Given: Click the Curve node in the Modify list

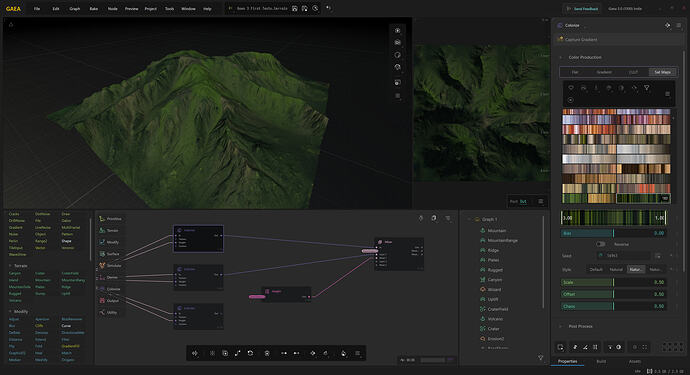Looking at the screenshot, I should point(66,326).
